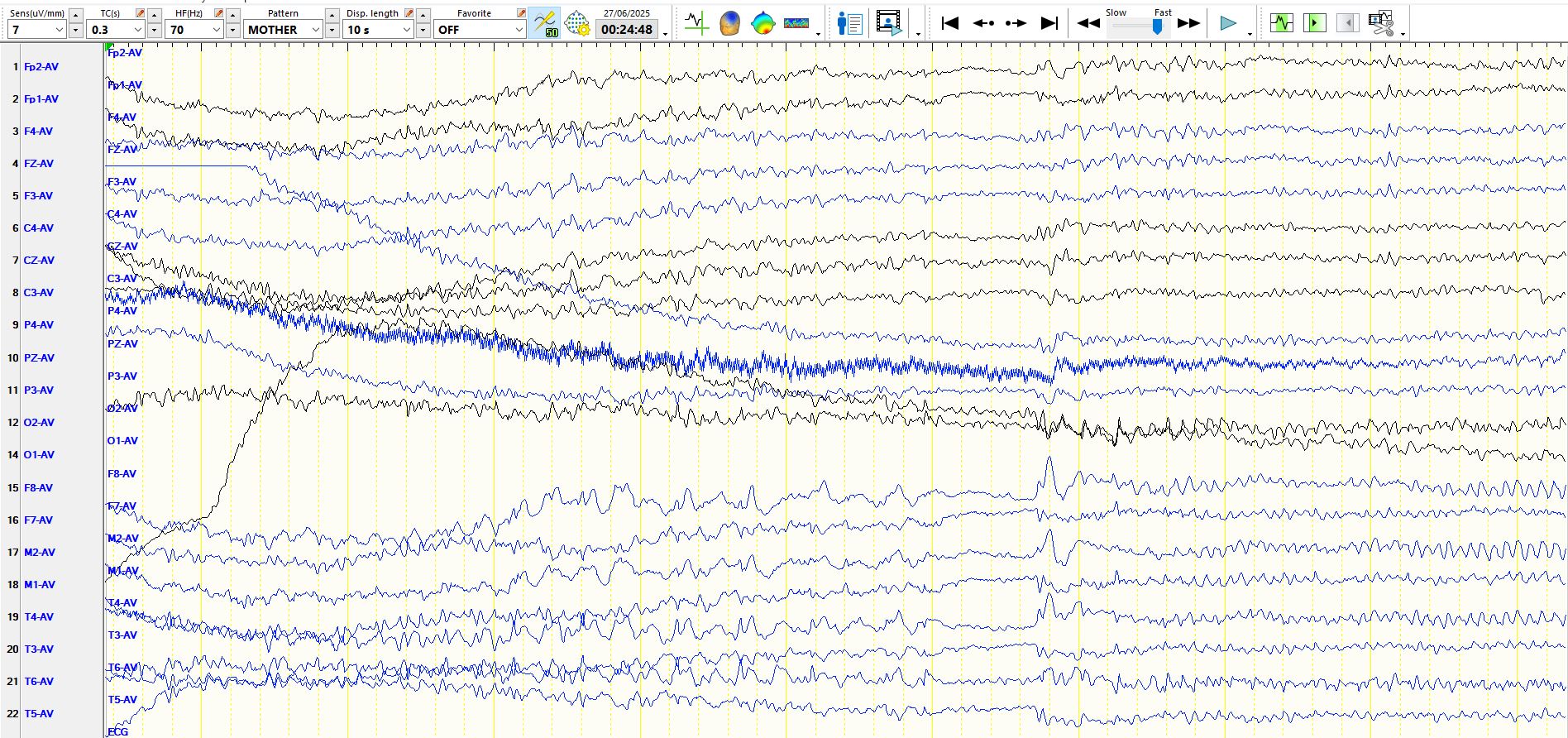Click the waveform cursor measurement icon
Screen dimensions: 1568x738
click(x=696, y=23)
